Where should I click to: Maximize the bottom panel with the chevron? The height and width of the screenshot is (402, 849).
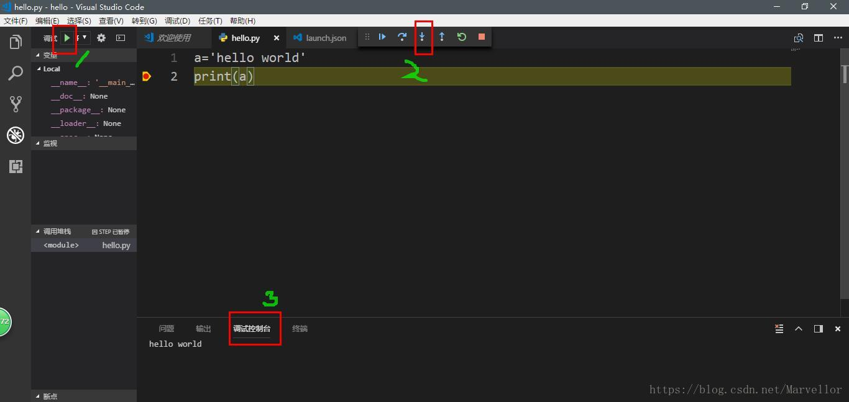point(798,329)
